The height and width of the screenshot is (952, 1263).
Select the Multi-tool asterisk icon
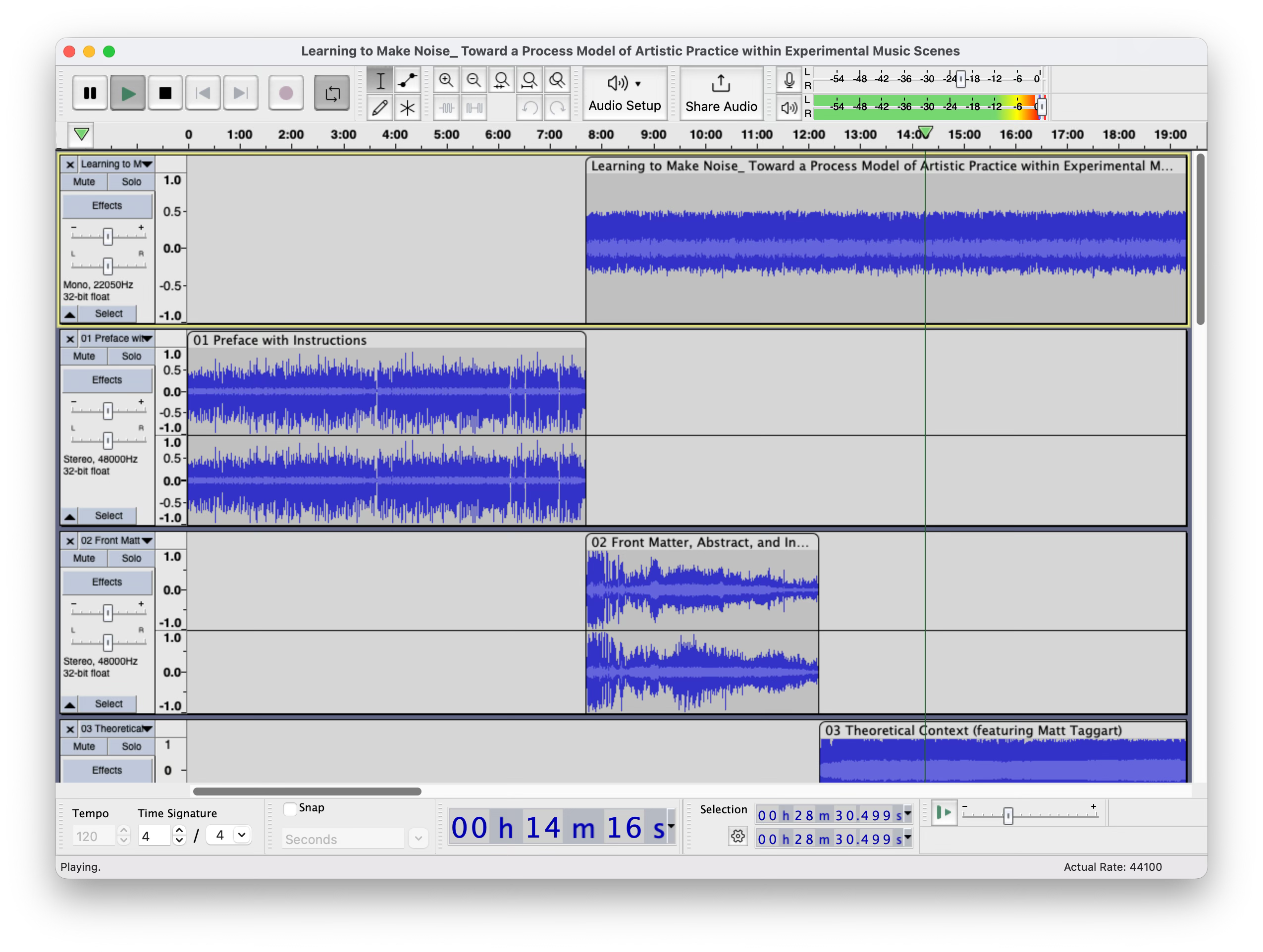pos(407,108)
